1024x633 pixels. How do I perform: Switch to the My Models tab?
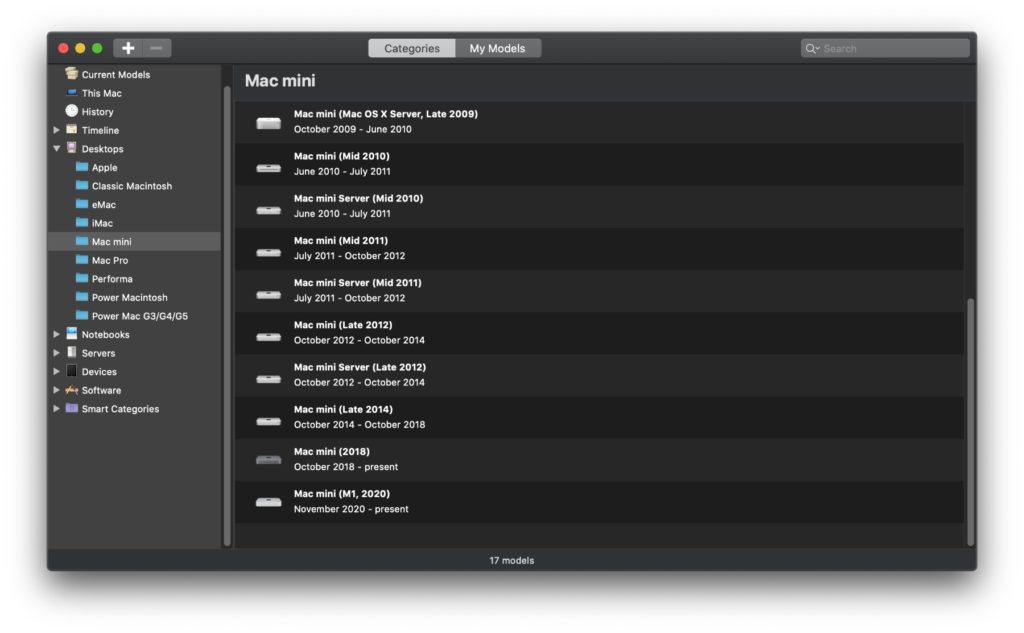498,48
